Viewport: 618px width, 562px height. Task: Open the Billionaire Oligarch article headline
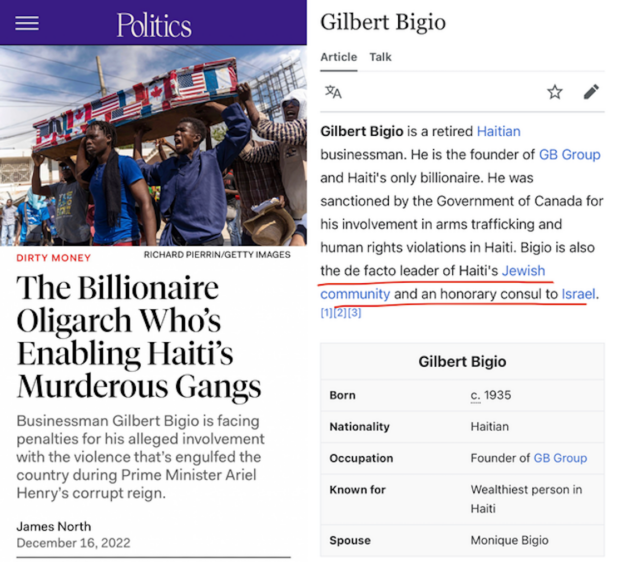[x=139, y=336]
